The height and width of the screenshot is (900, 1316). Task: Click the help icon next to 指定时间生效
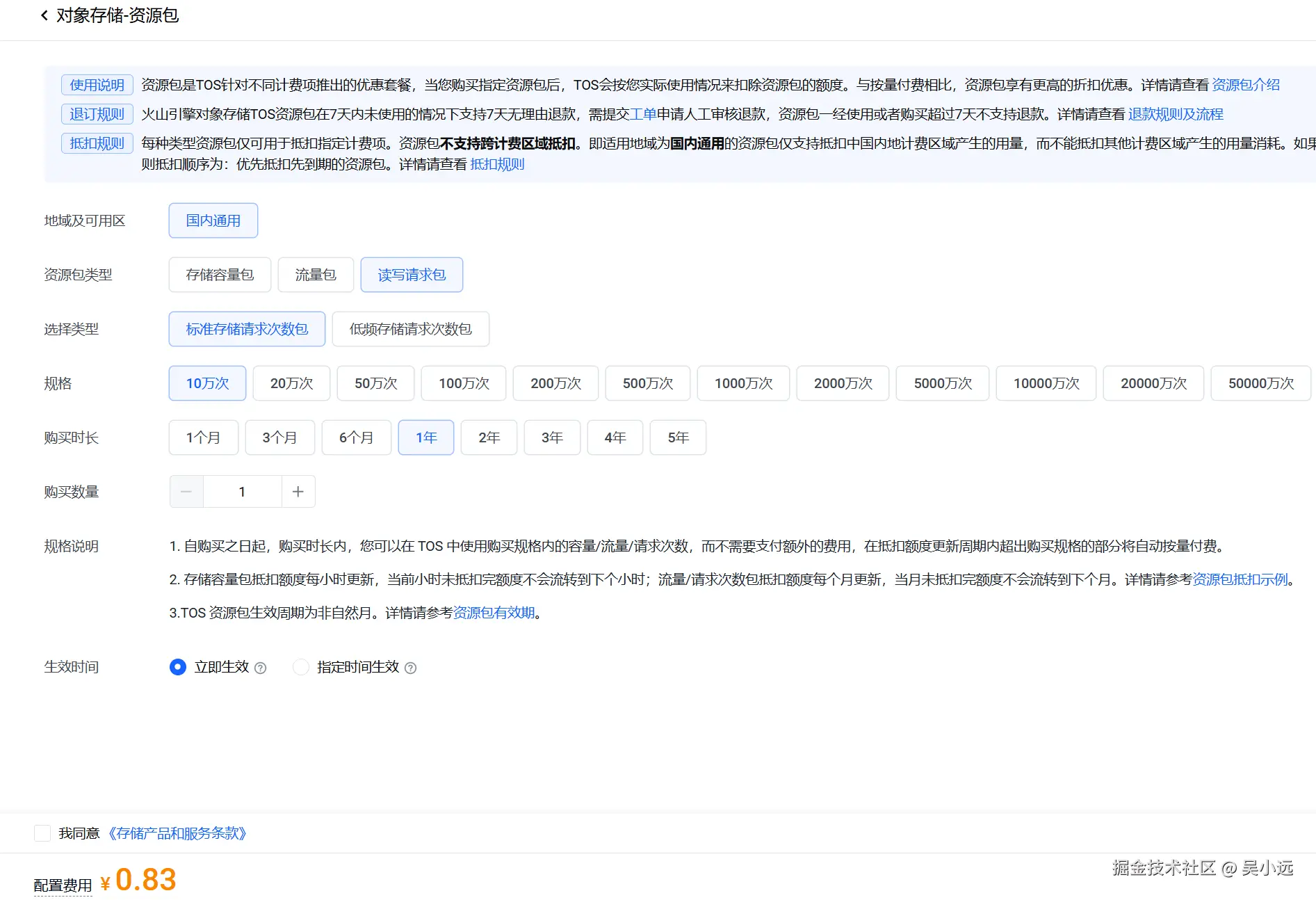pos(411,667)
